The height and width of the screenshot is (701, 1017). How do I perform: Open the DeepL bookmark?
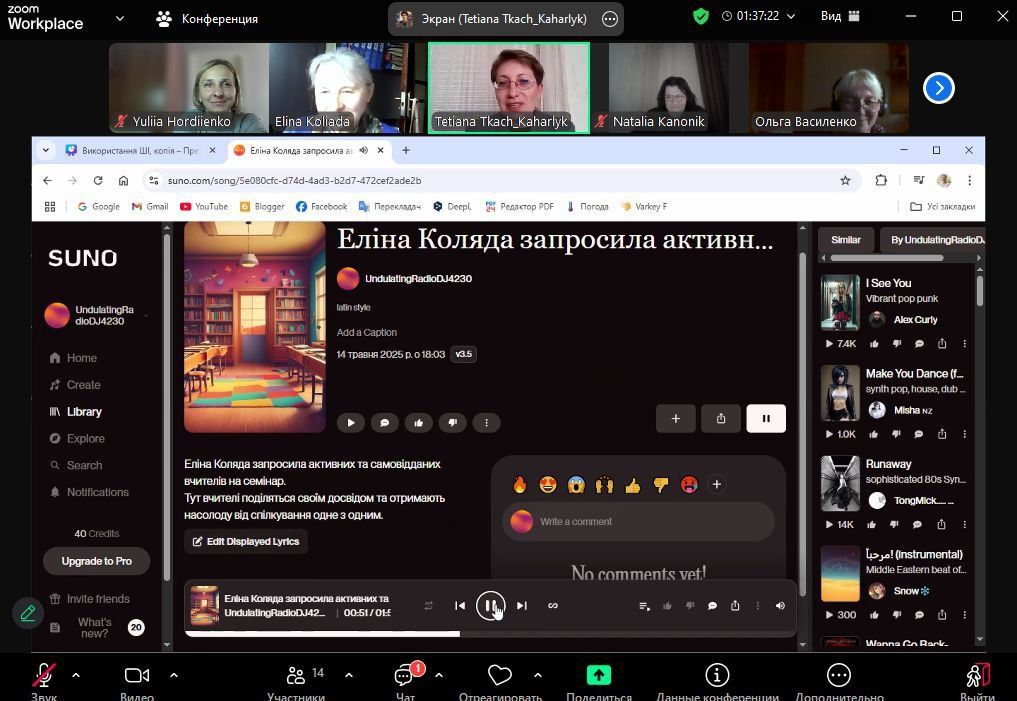click(x=452, y=206)
